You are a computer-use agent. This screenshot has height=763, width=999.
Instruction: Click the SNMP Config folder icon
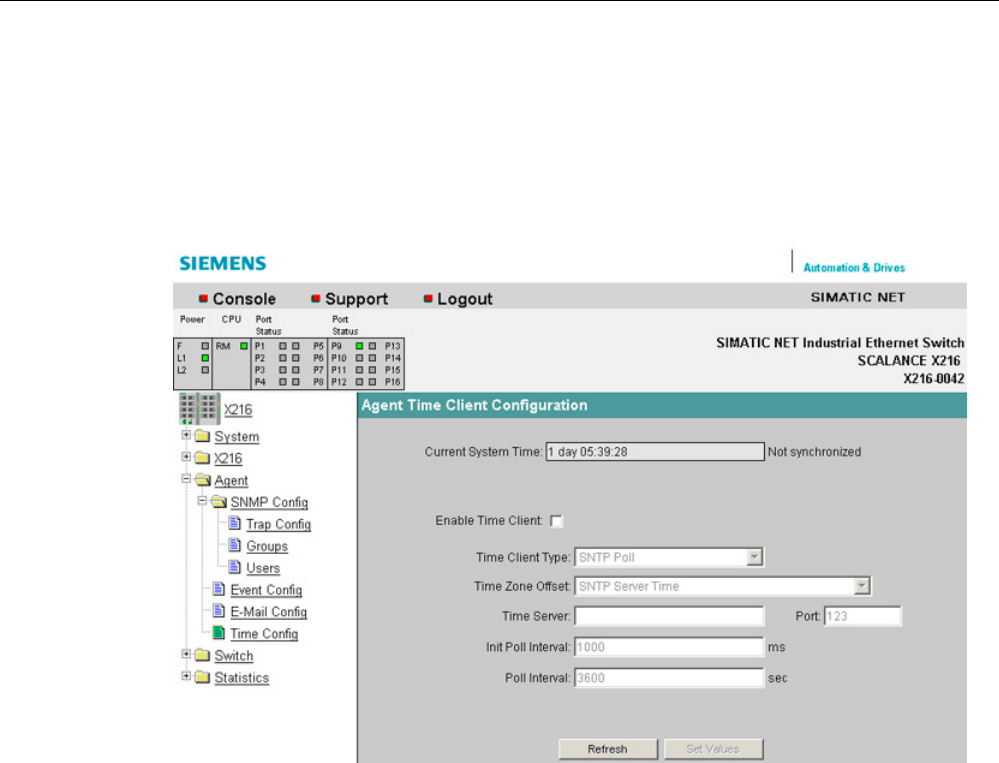219,502
